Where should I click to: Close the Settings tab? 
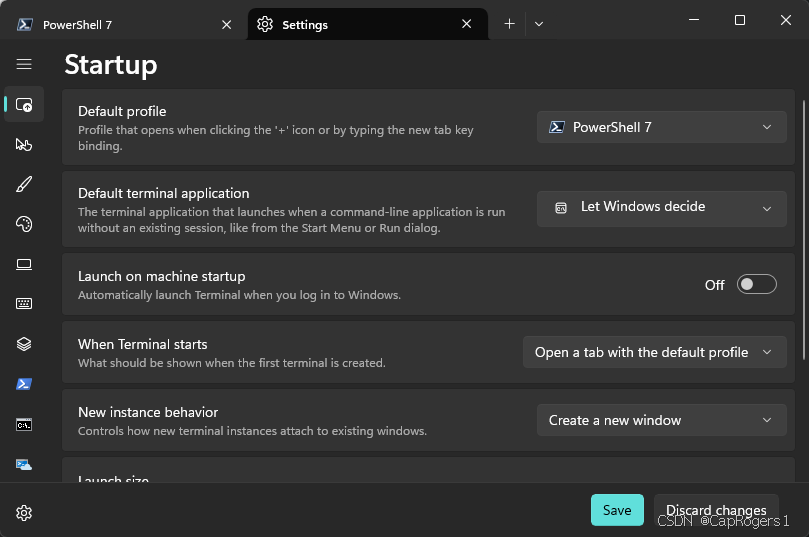click(466, 24)
